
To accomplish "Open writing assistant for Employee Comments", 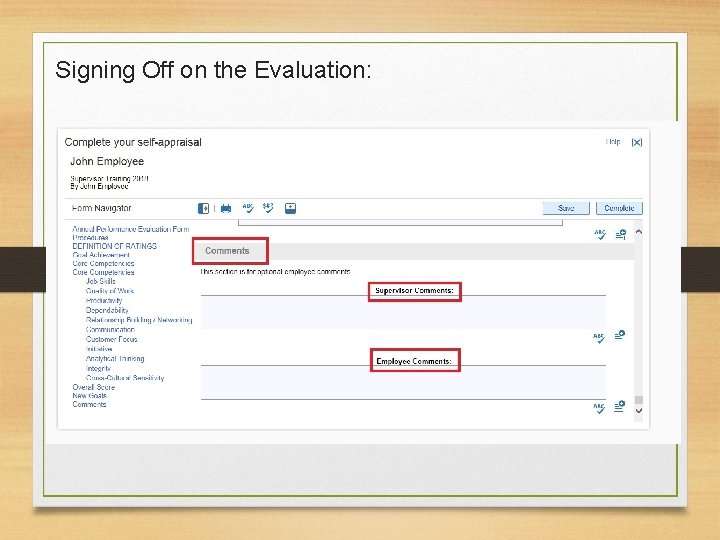I will tap(619, 406).
